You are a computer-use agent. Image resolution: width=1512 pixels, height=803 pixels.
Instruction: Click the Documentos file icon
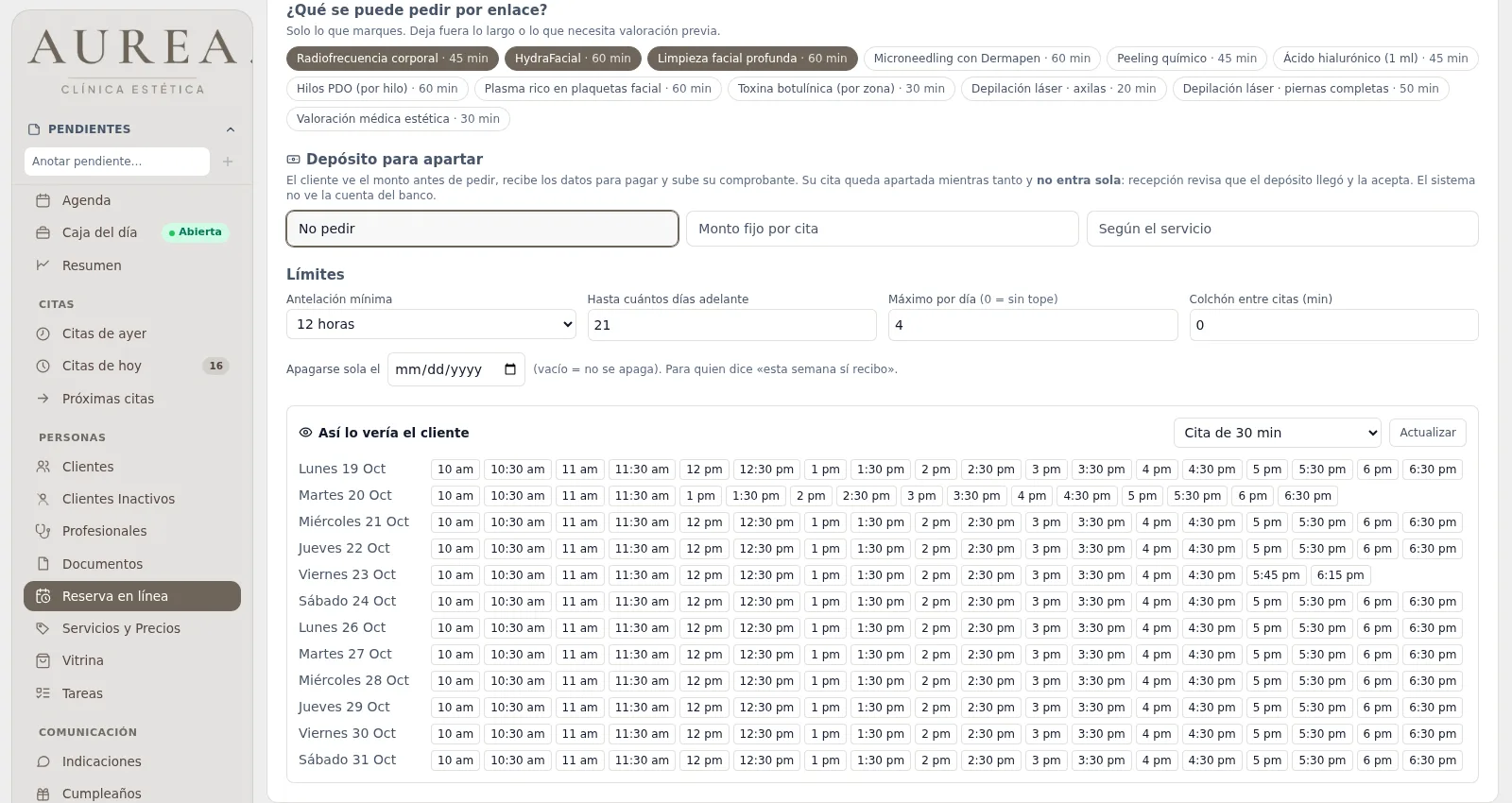click(x=43, y=564)
